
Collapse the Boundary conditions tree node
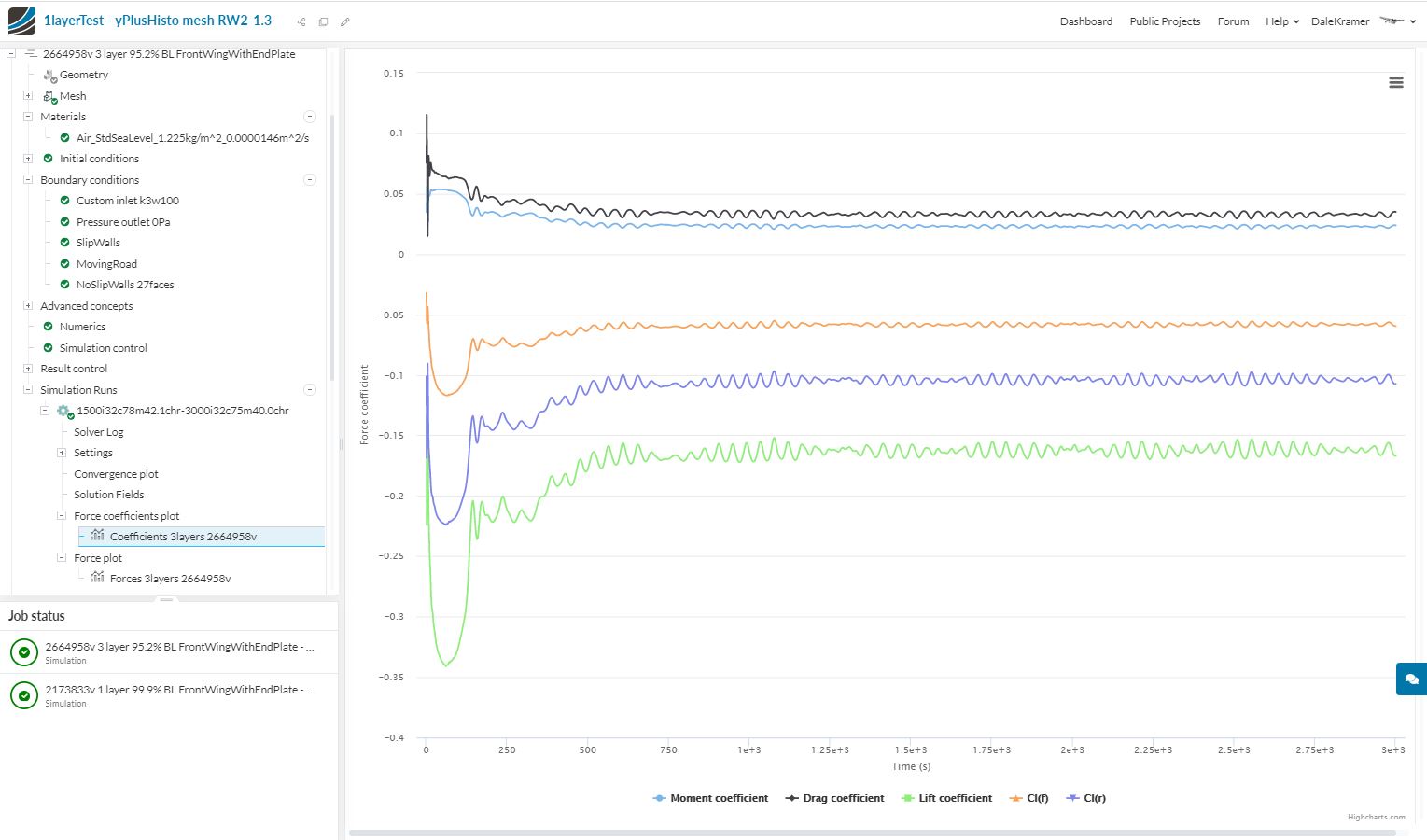click(x=28, y=180)
